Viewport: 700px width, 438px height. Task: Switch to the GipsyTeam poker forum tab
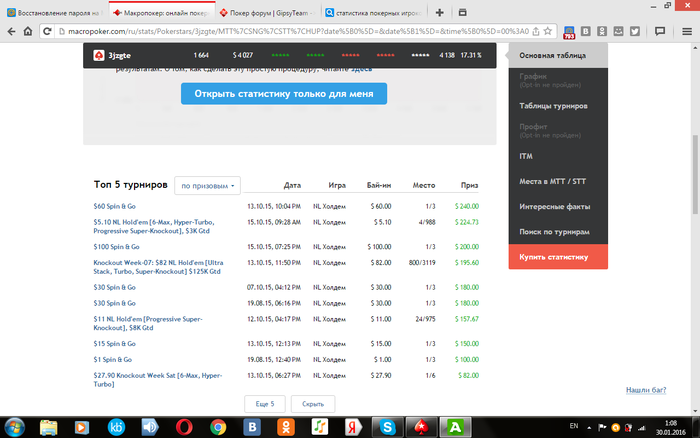pos(268,13)
